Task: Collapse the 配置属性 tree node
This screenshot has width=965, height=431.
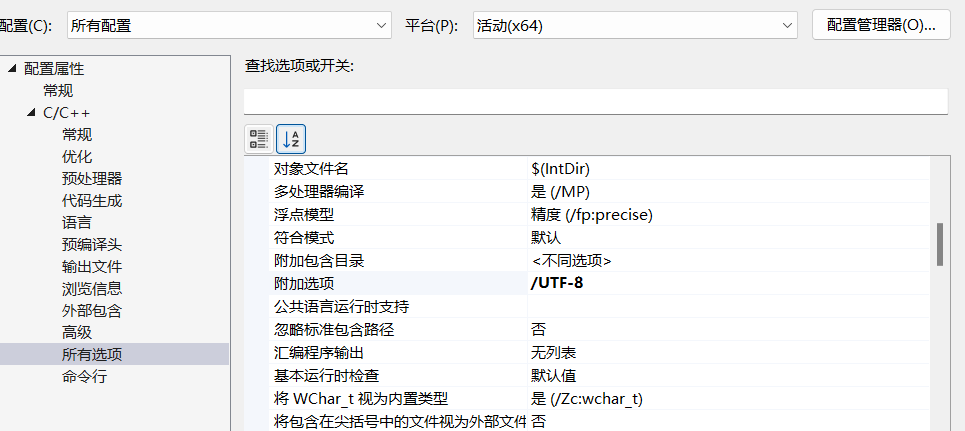Action: (x=12, y=69)
